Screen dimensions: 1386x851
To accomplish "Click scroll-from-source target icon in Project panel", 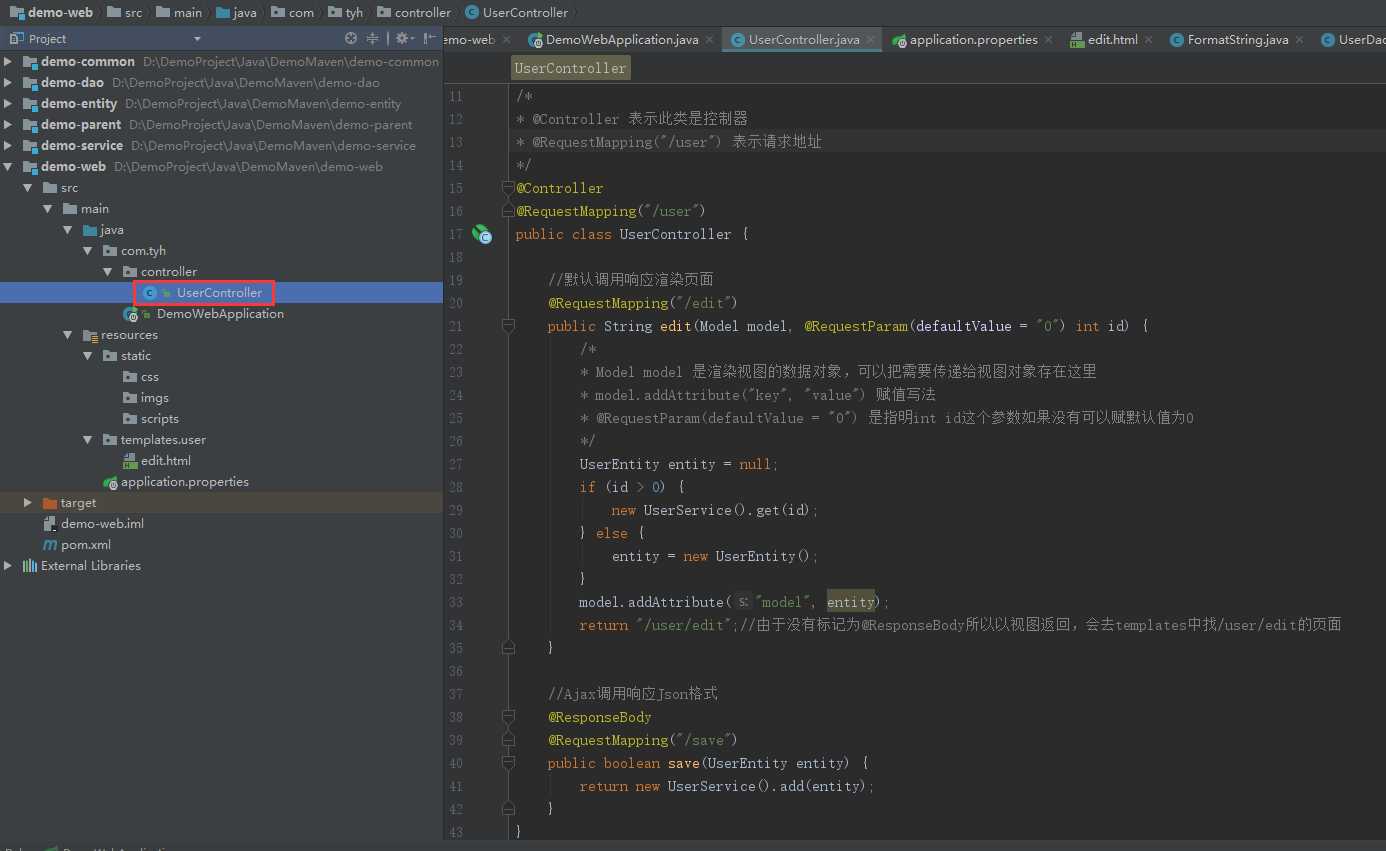I will click(x=351, y=39).
